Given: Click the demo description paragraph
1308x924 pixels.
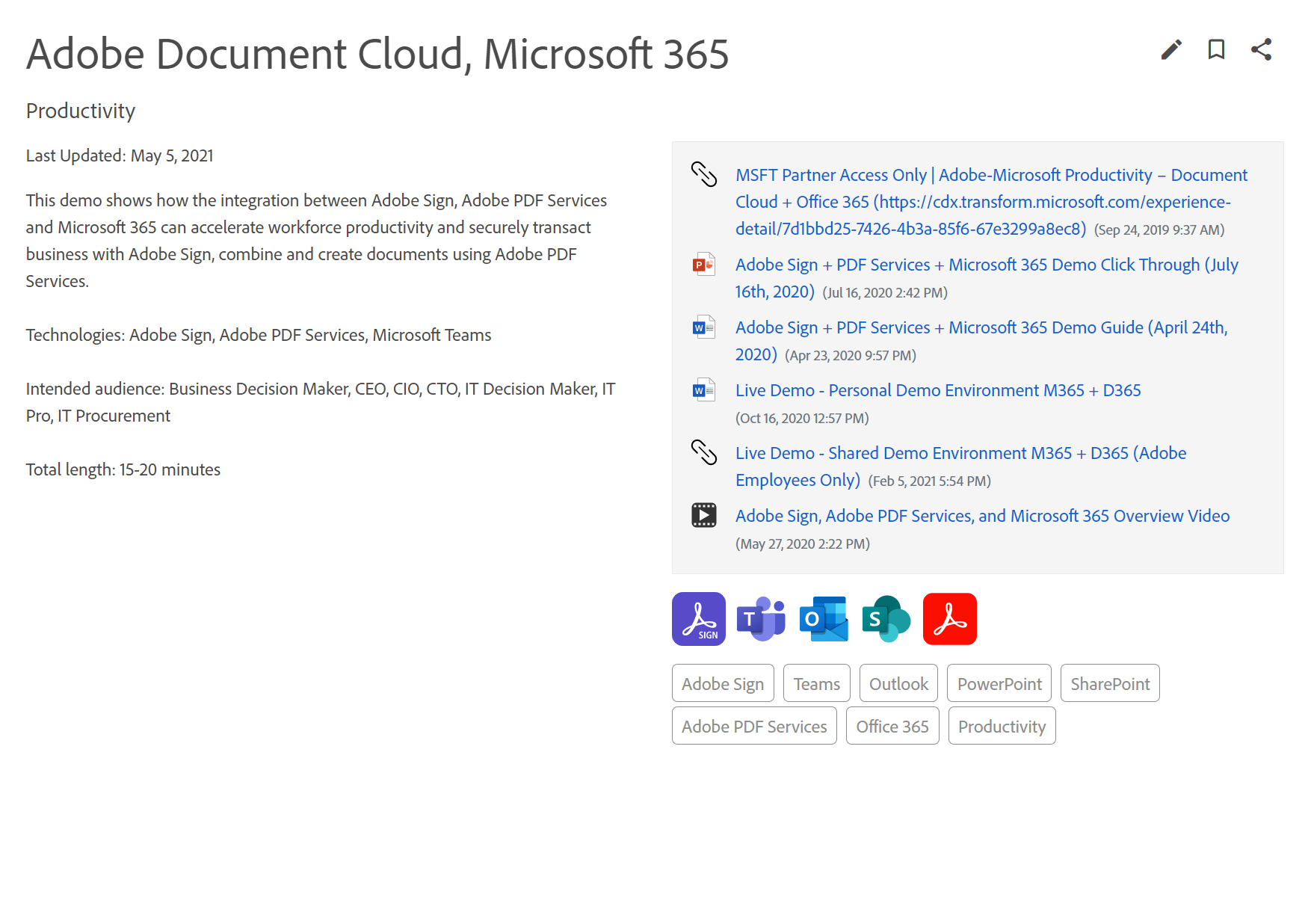Looking at the screenshot, I should [x=317, y=241].
